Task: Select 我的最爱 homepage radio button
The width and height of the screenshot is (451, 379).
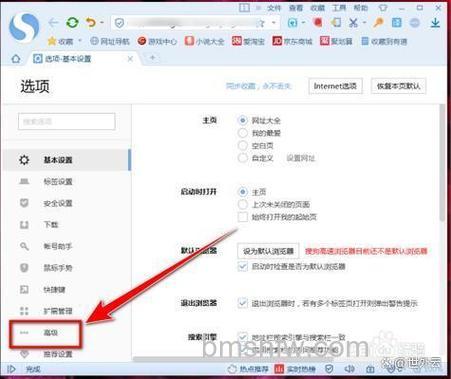Action: pyautogui.click(x=243, y=133)
